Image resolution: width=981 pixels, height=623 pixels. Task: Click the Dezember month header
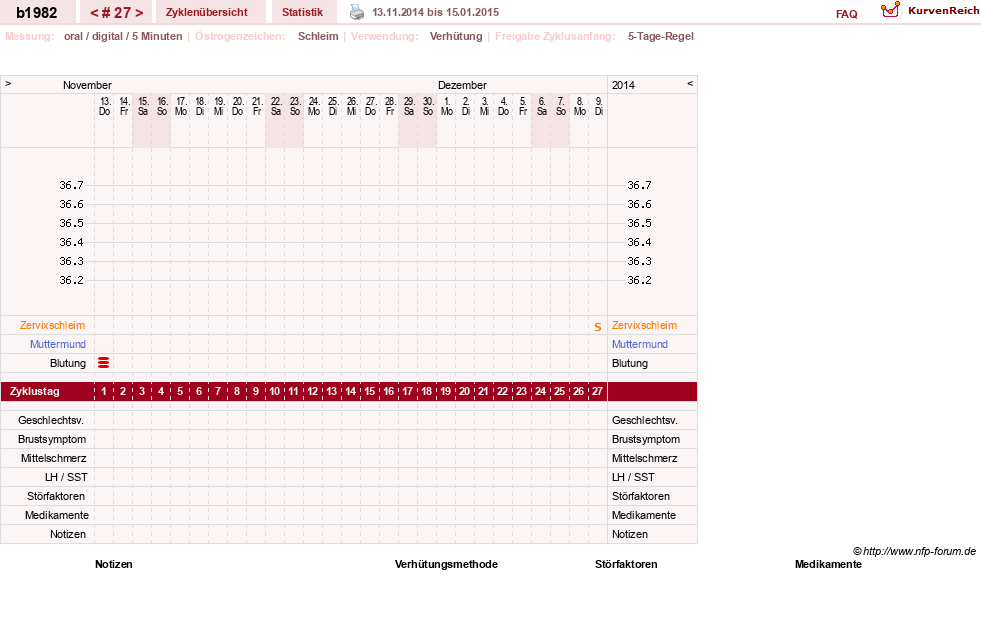coord(462,85)
